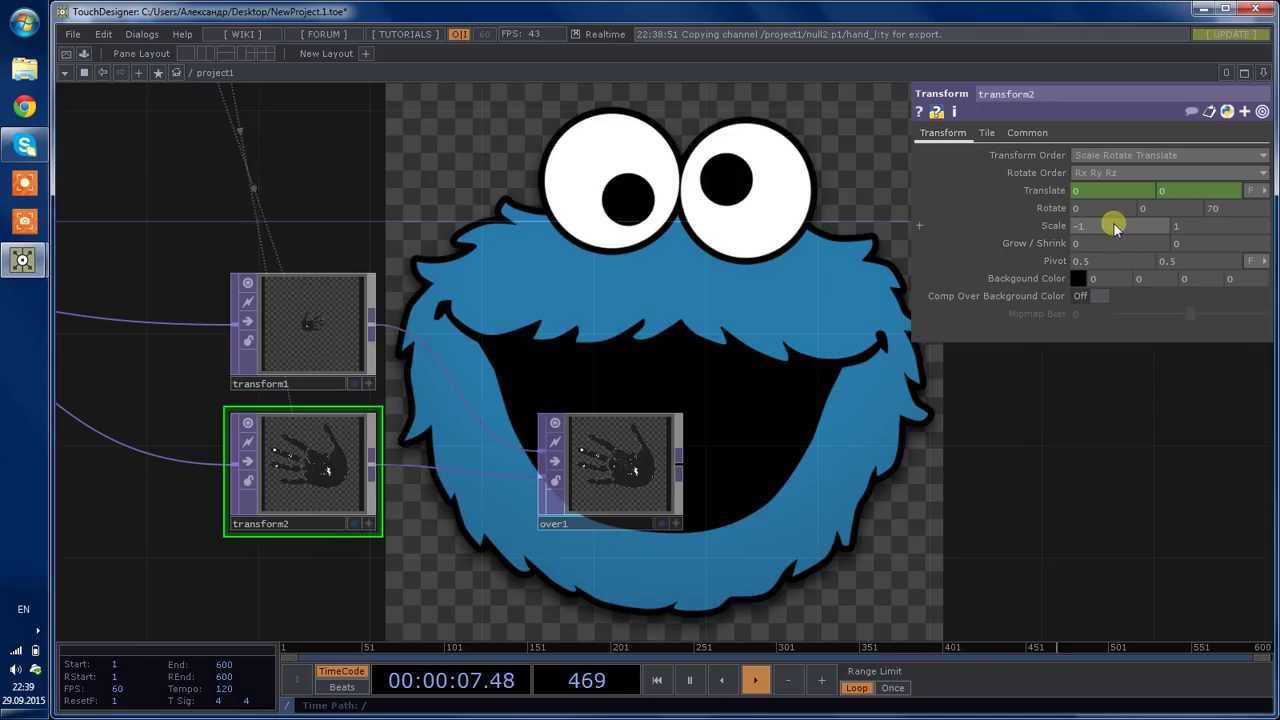Expand the Pivot units menu arrow
This screenshot has height=720, width=1280.
click(x=1264, y=261)
